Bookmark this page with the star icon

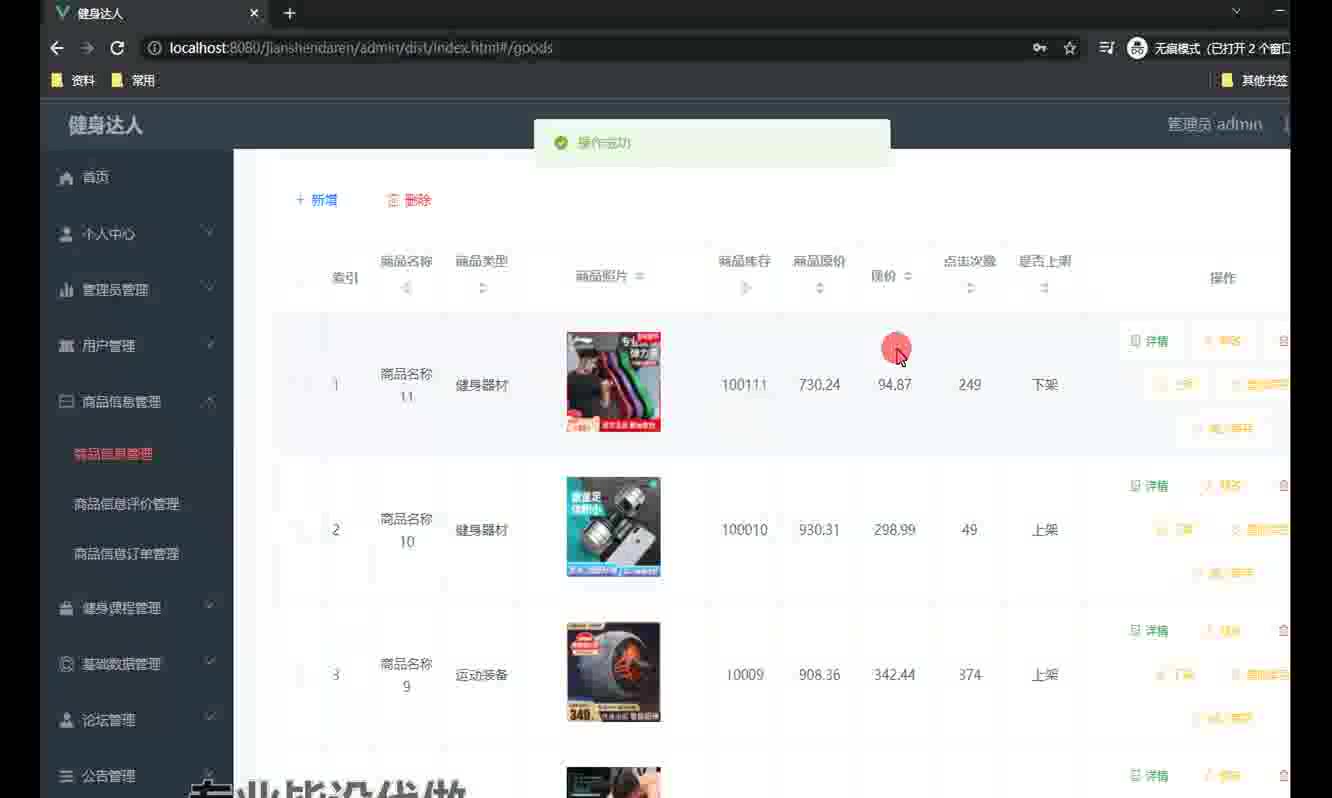(x=1069, y=48)
